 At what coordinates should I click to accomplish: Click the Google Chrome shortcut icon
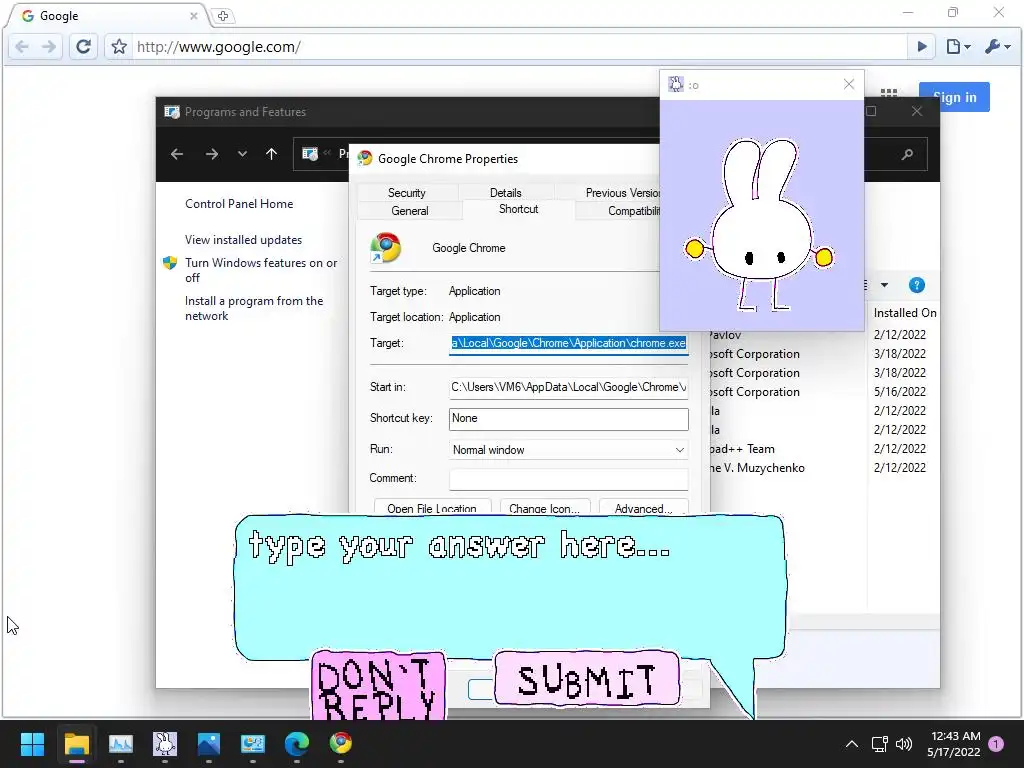386,248
